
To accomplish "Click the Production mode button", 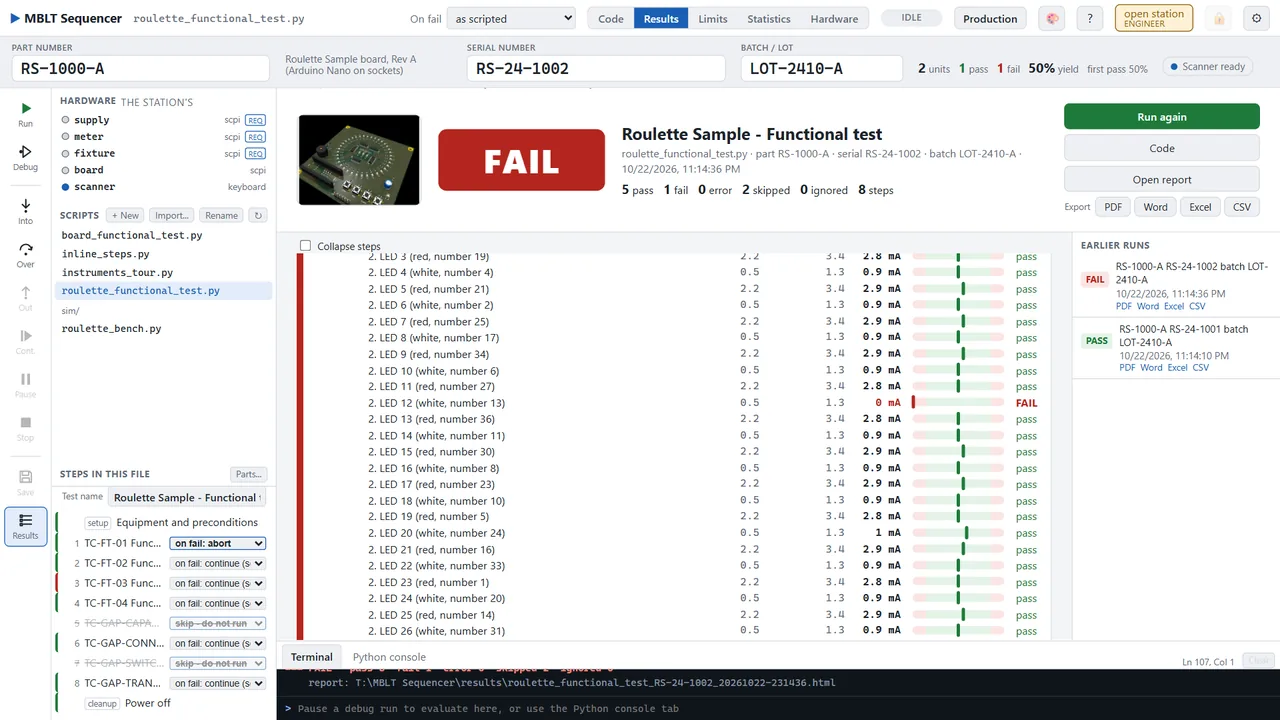I will coord(990,18).
